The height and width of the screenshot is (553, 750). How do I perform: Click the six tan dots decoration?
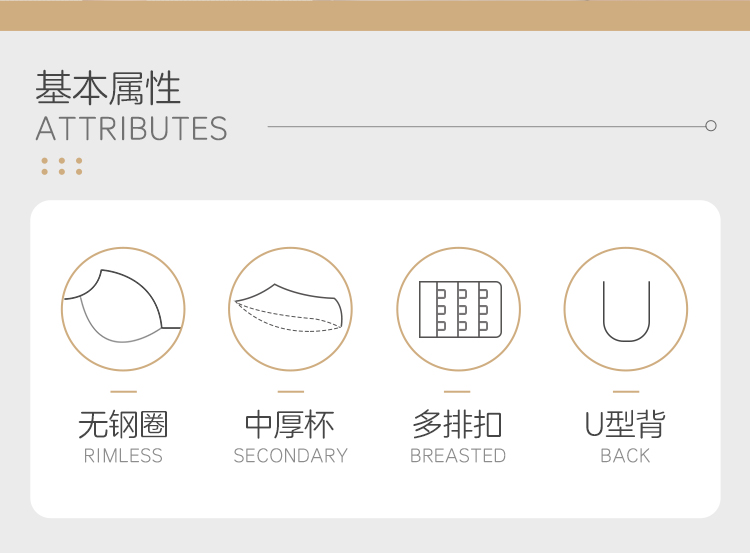point(62,166)
